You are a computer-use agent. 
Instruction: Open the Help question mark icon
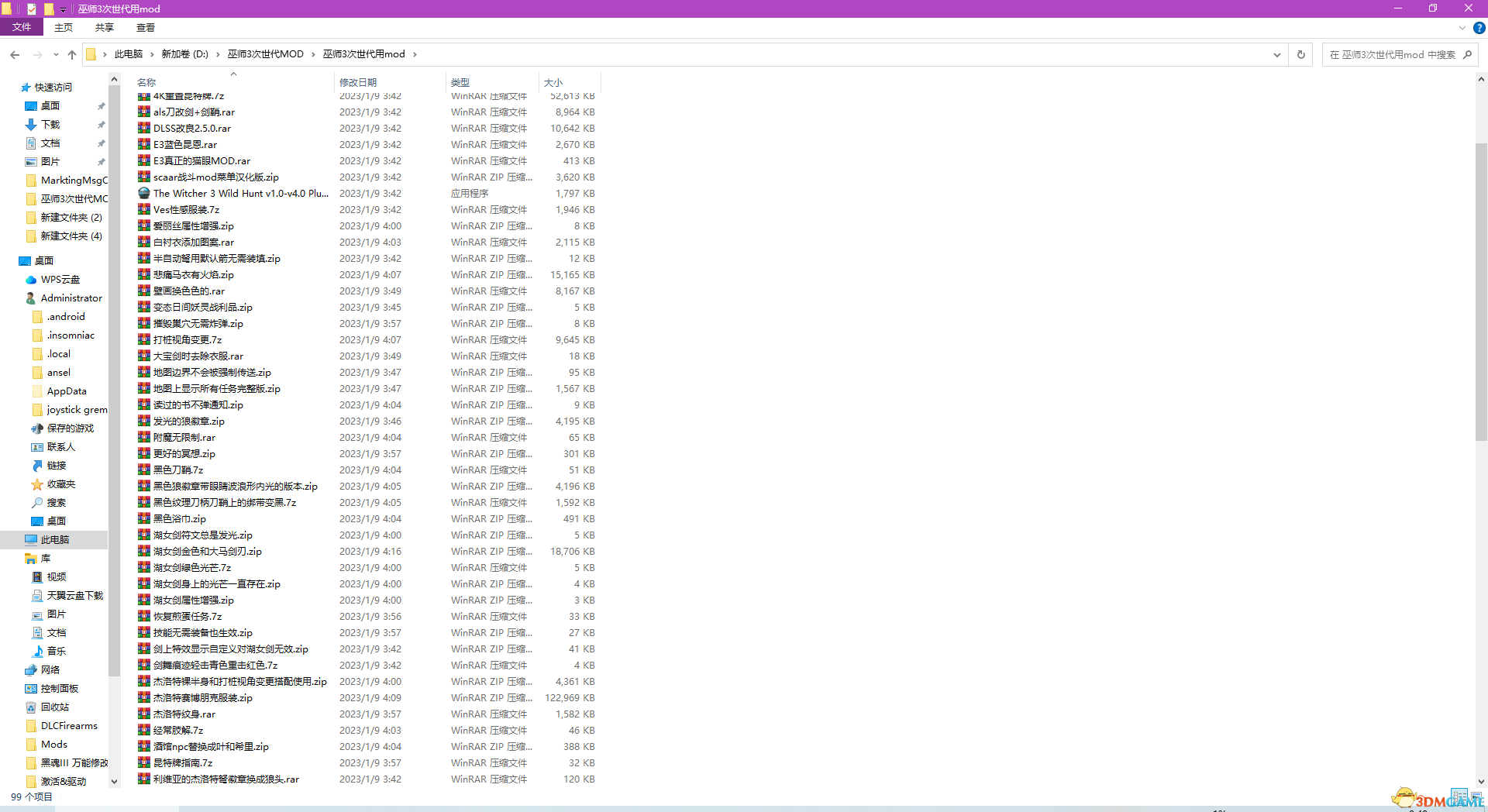[1479, 28]
